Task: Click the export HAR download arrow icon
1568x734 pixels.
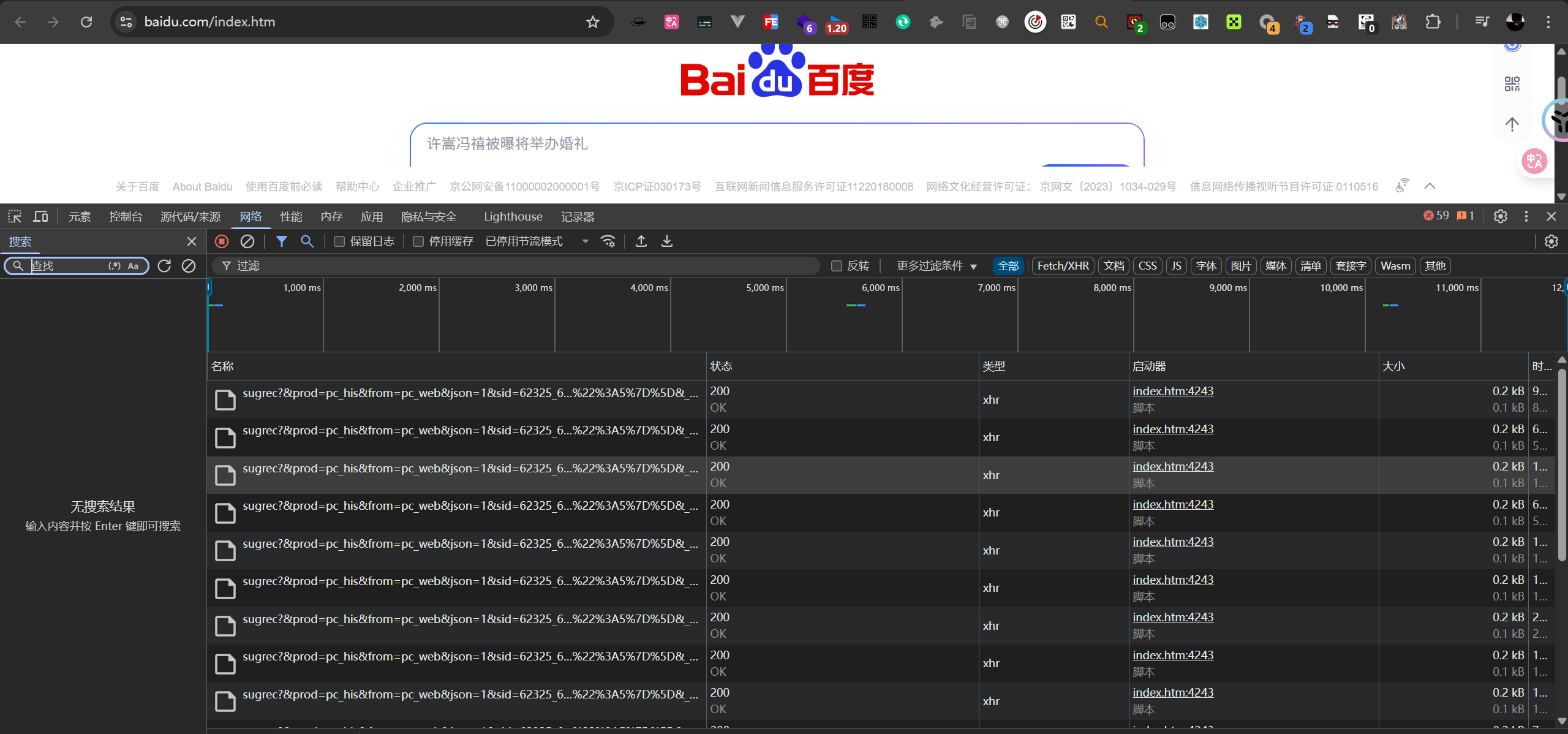Action: coord(667,241)
